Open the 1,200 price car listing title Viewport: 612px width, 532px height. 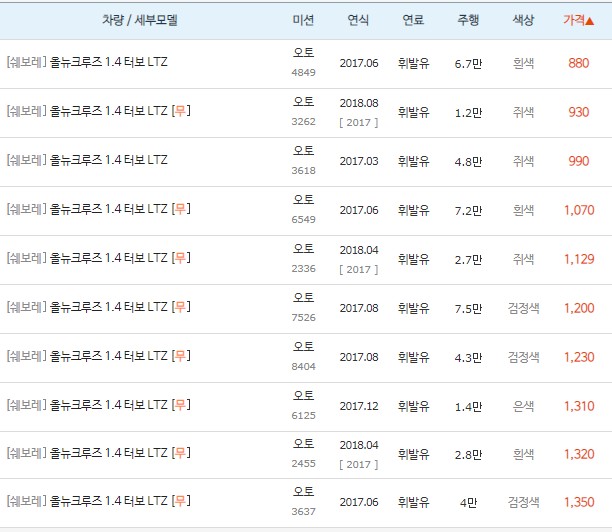tap(98, 307)
